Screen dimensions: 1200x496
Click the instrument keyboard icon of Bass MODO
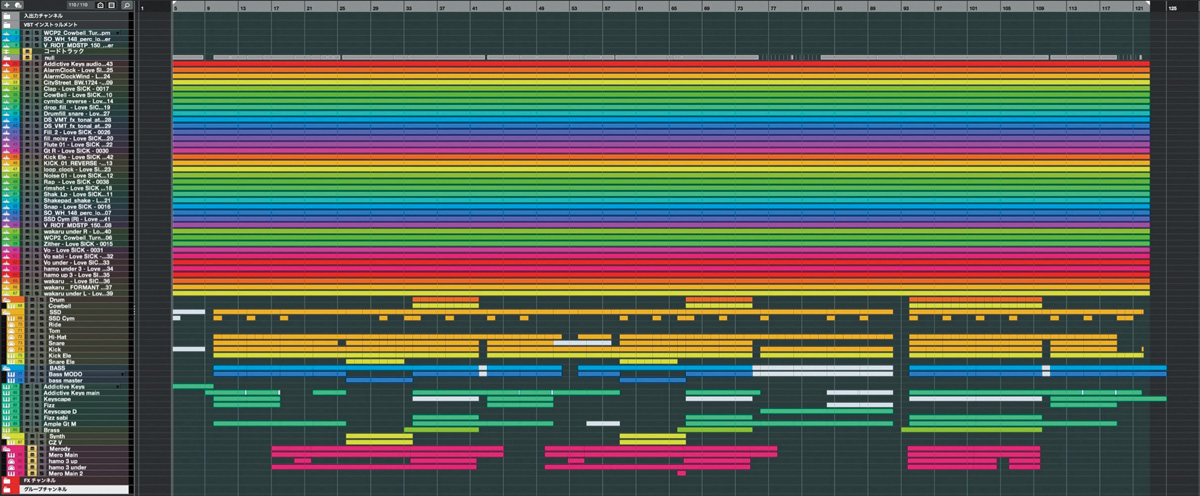coord(10,374)
